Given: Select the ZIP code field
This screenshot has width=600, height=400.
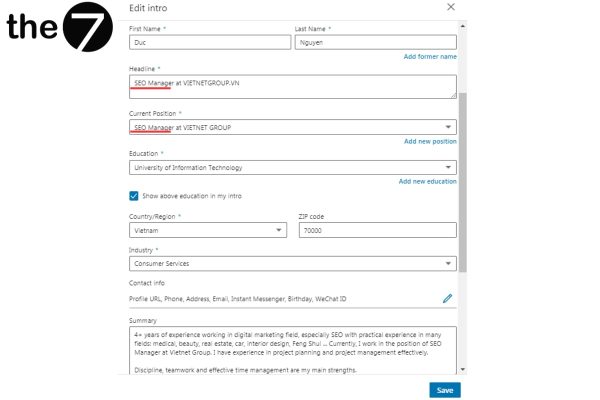Looking at the screenshot, I should click(377, 230).
